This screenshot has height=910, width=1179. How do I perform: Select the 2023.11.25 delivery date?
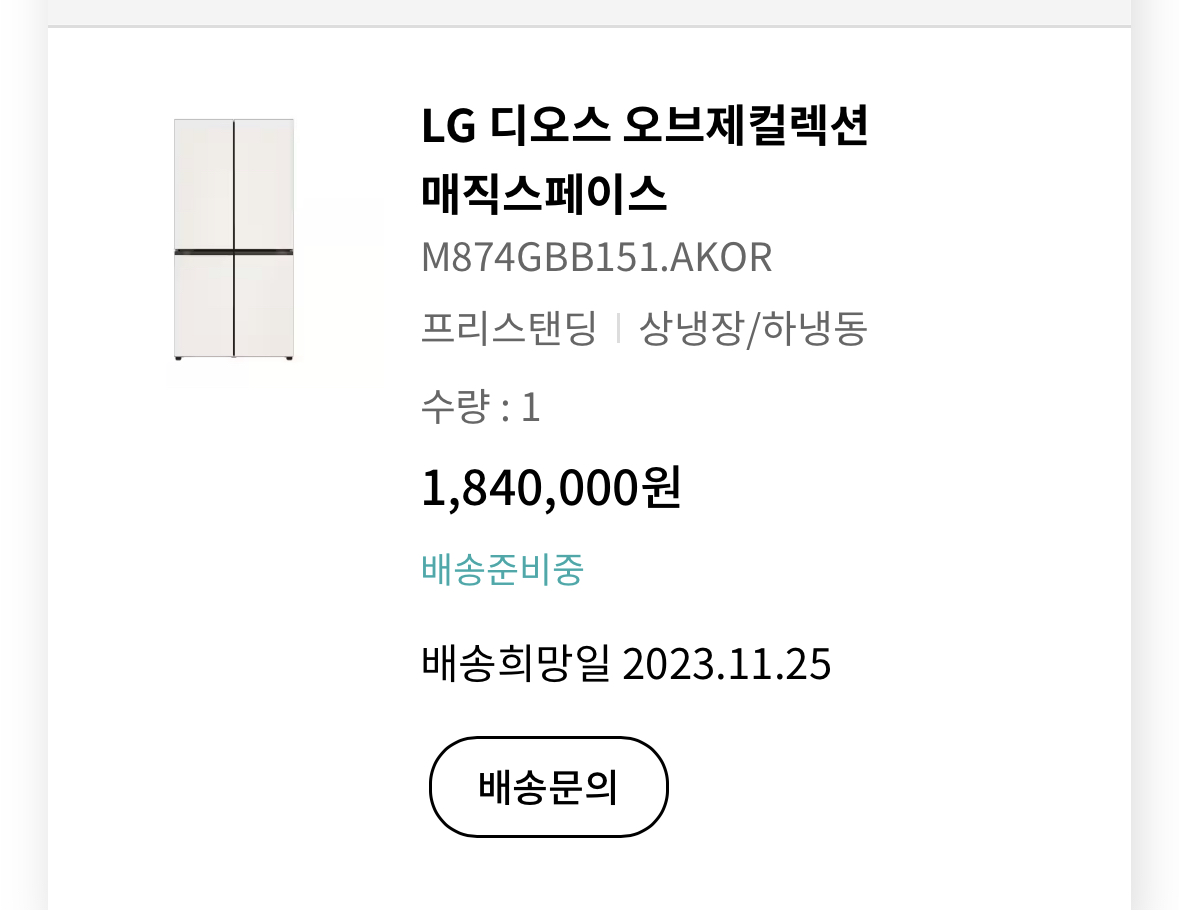click(726, 664)
